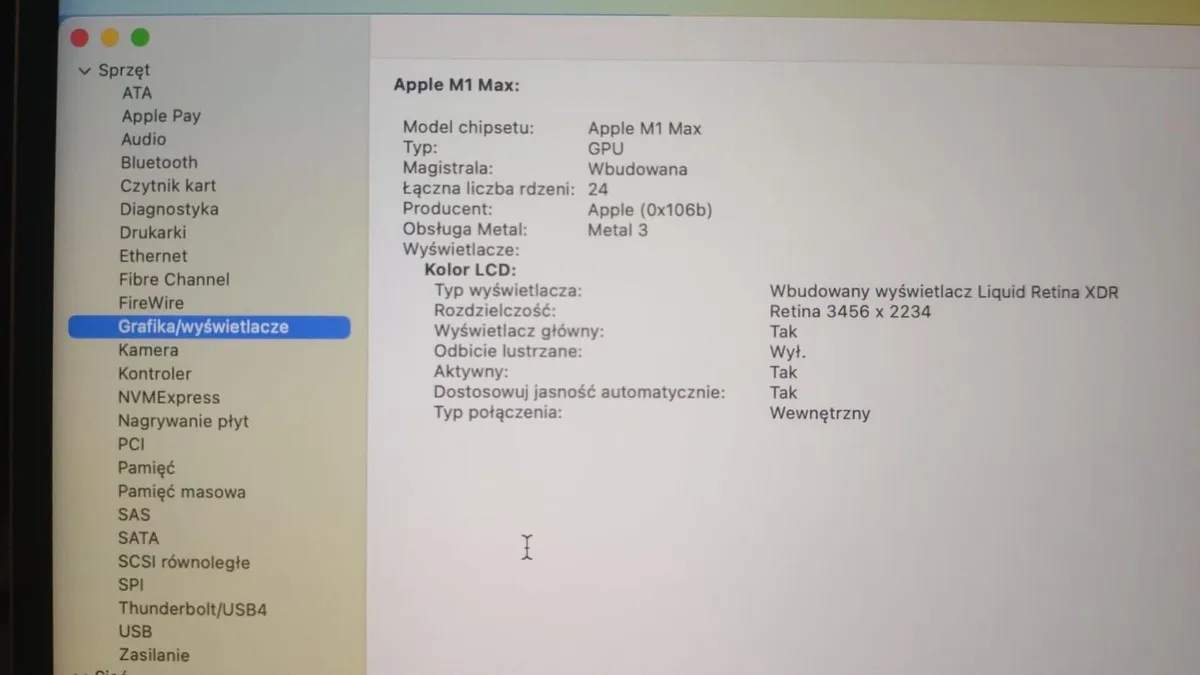1200x675 pixels.
Task: Open PCI in the sidebar
Action: point(131,444)
